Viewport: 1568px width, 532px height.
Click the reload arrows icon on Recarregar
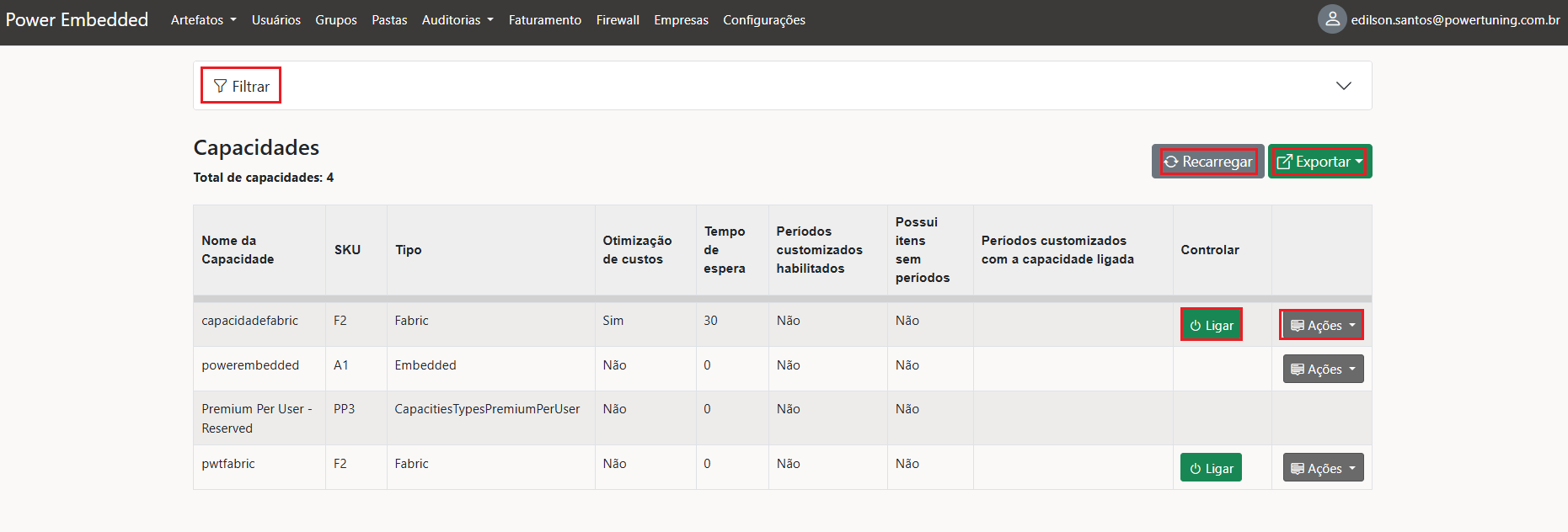(x=1171, y=162)
